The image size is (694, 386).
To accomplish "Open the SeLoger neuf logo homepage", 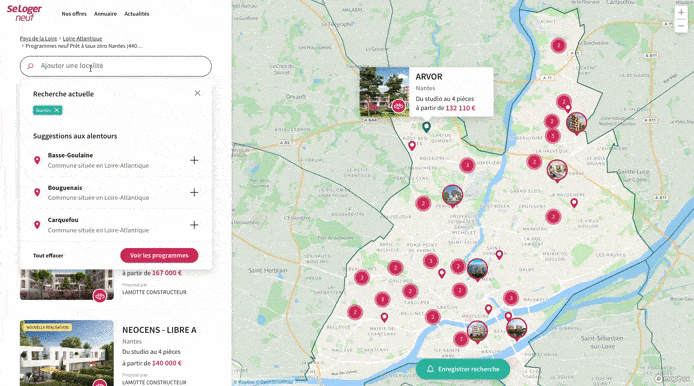I will pyautogui.click(x=24, y=13).
